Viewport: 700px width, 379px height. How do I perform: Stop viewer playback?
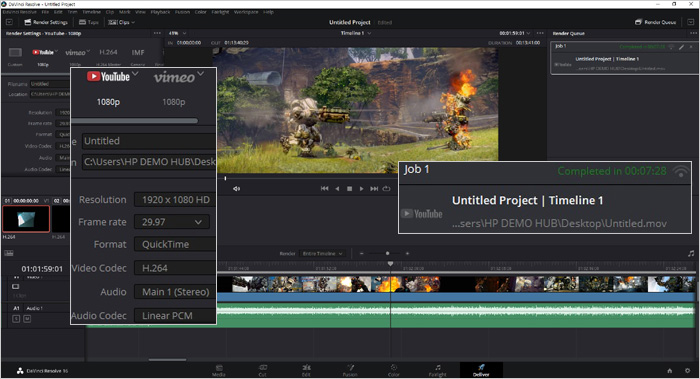pyautogui.click(x=350, y=189)
